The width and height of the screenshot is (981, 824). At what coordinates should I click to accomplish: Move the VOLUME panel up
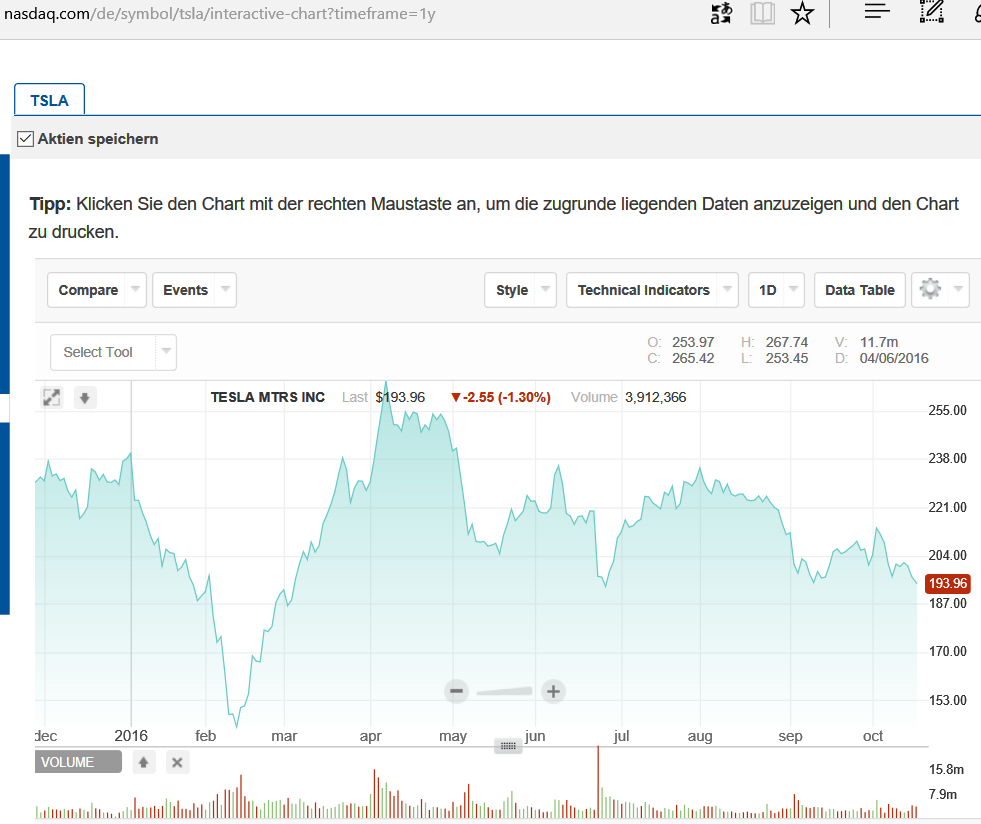[144, 762]
